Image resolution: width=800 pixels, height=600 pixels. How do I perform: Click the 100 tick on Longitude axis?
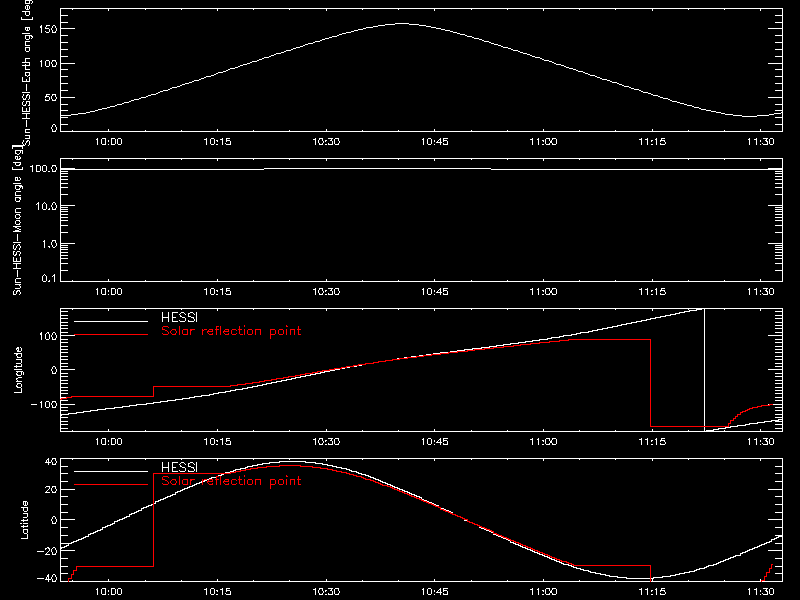pos(48,336)
